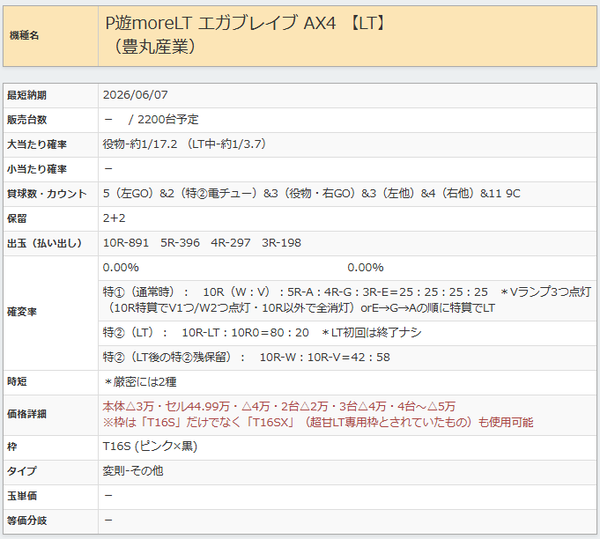Select the type value '変則-その他'
The height and width of the screenshot is (539, 600).
click(x=133, y=471)
